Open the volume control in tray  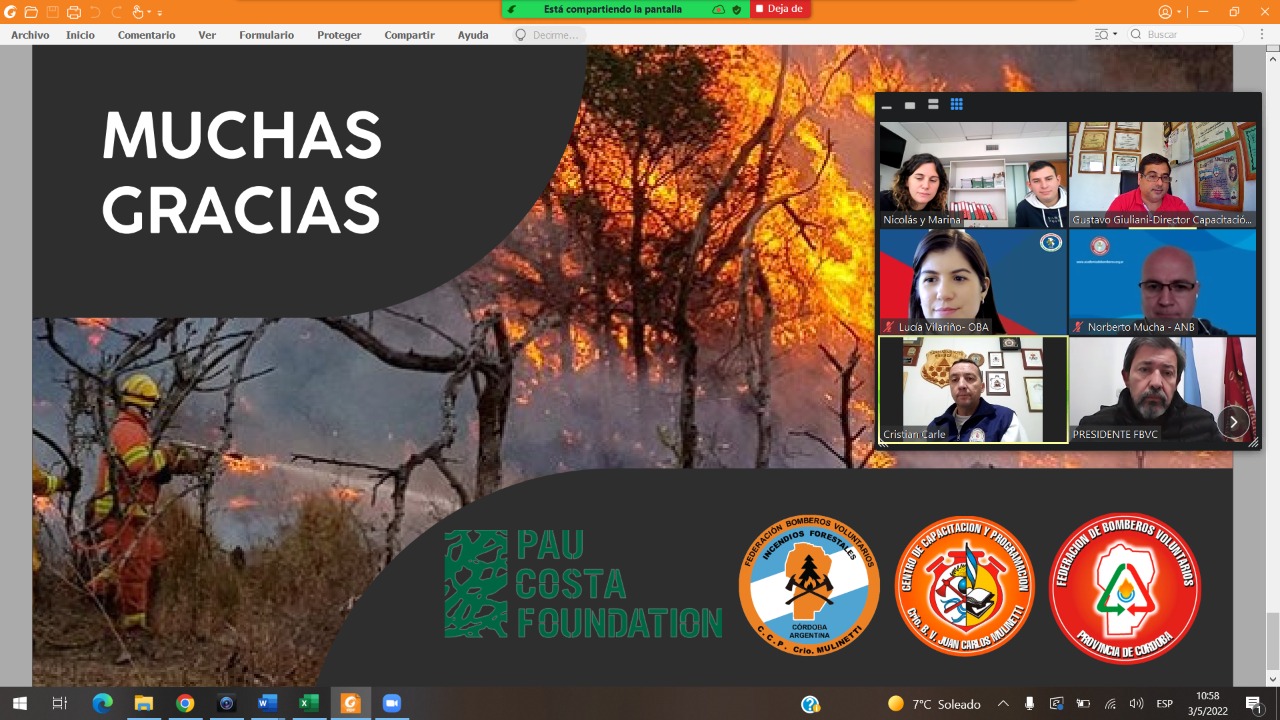tap(1136, 704)
